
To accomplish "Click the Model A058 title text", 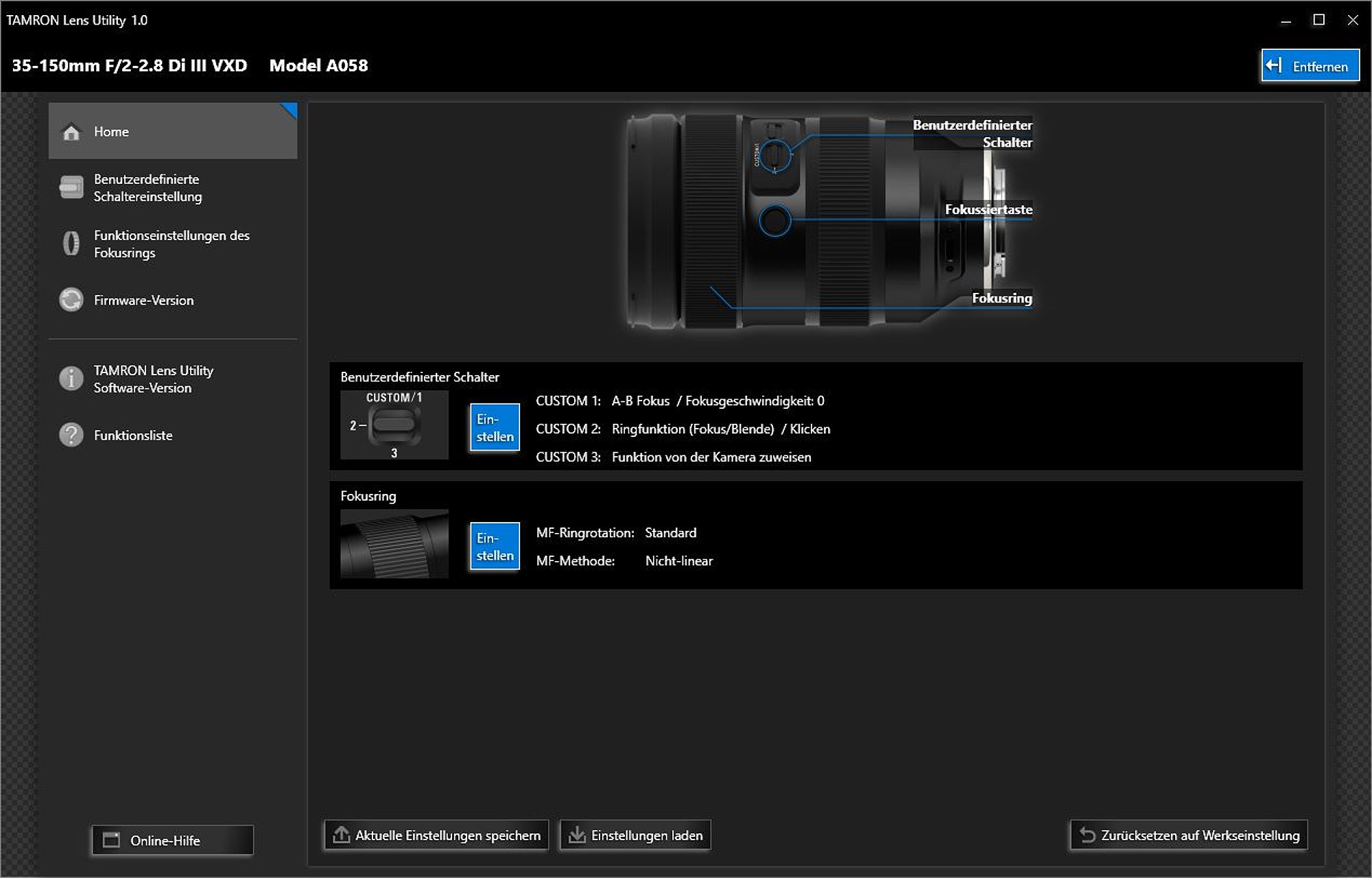I will coord(318,65).
